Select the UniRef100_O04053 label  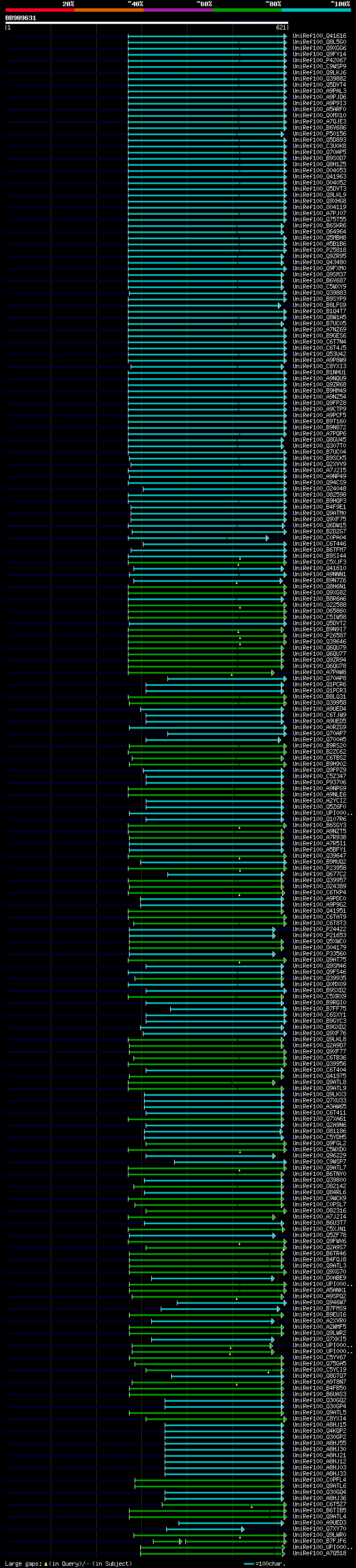319,170
